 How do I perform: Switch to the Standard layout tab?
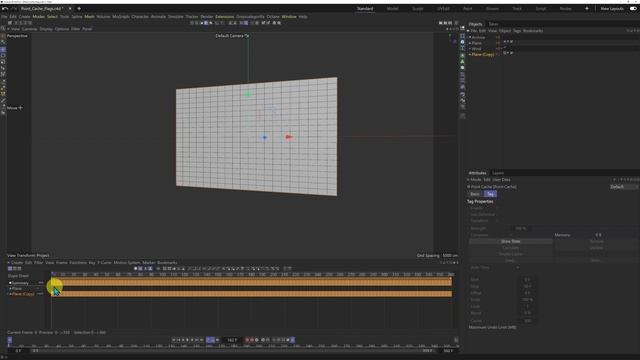point(365,9)
